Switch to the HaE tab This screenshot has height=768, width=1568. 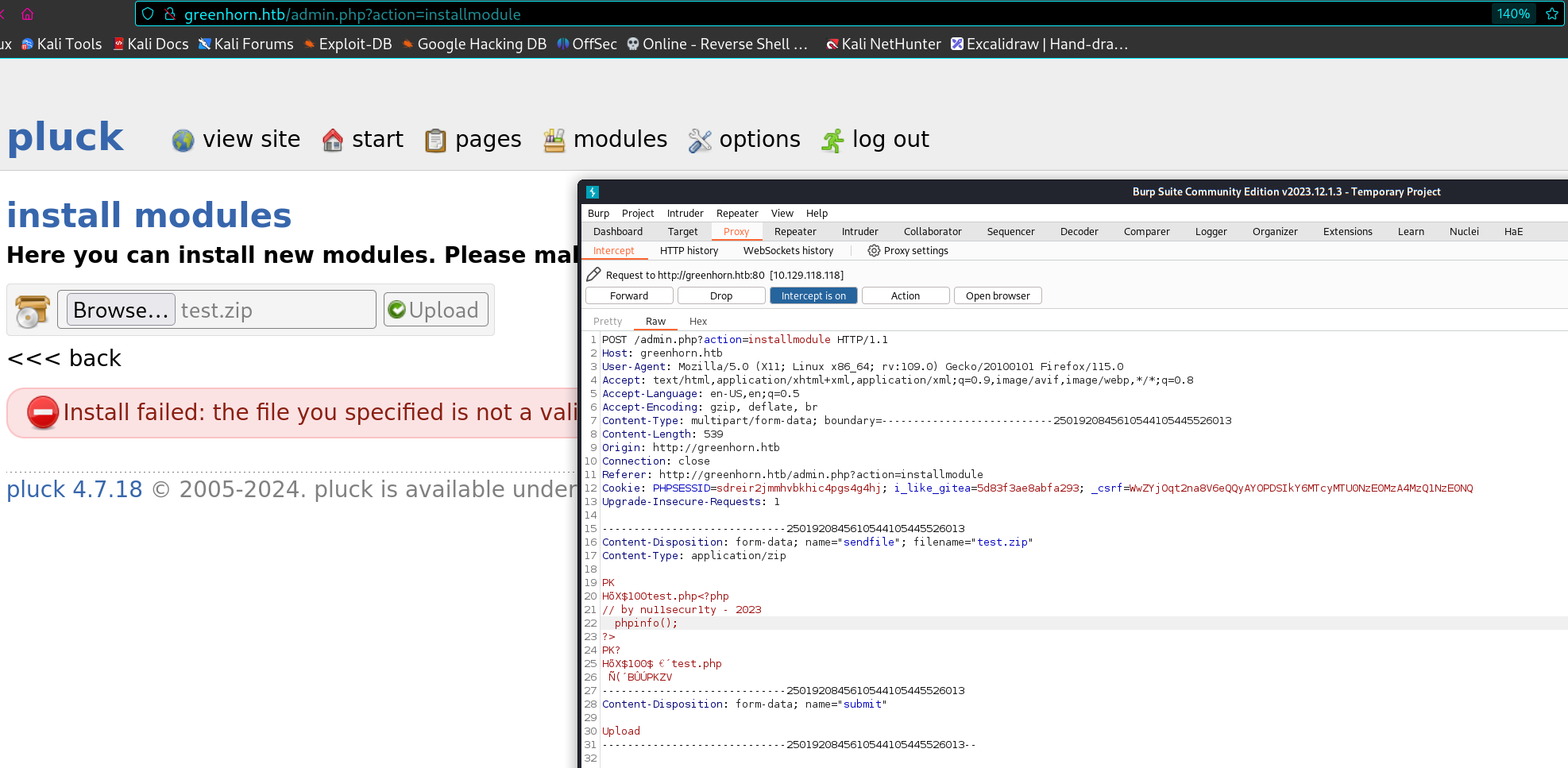point(1513,231)
